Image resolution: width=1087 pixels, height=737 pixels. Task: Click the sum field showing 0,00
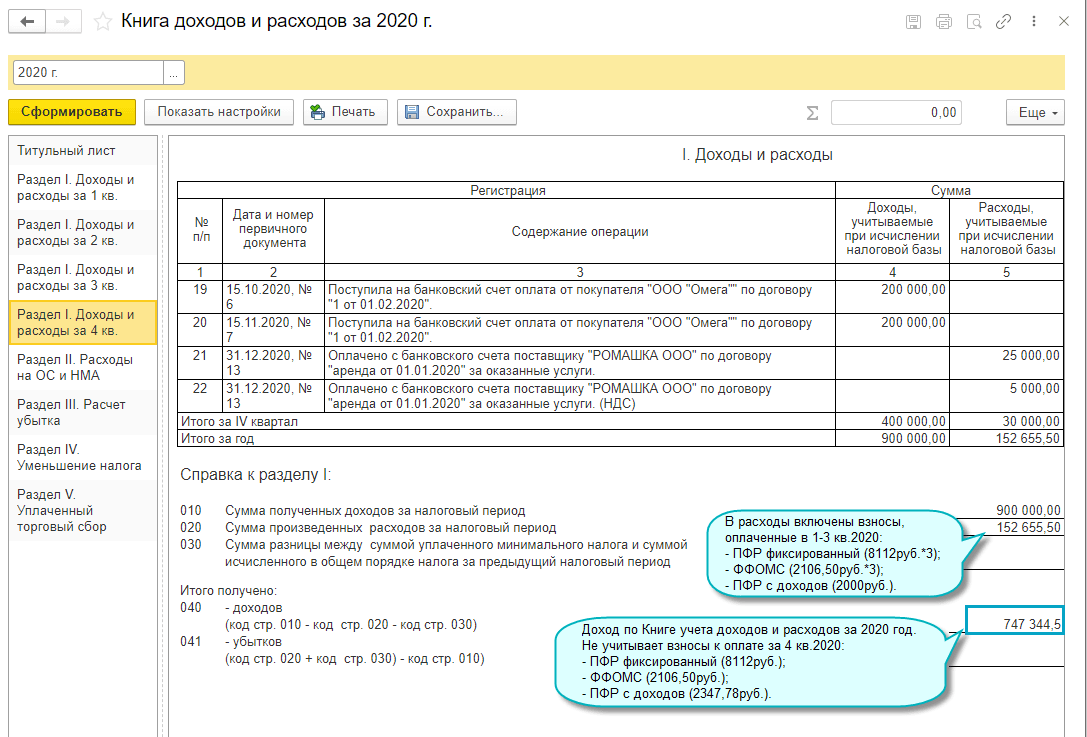click(x=896, y=112)
